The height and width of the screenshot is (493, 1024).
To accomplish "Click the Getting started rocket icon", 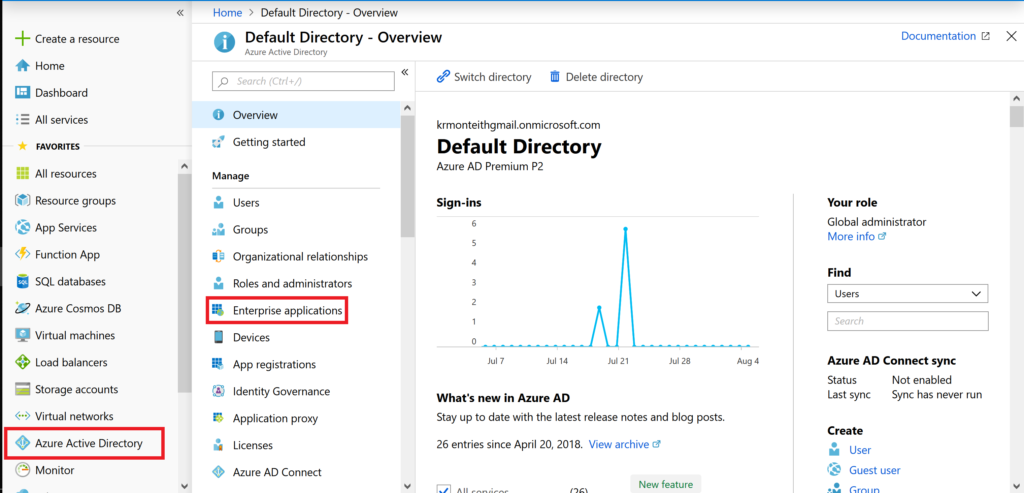I will click(219, 142).
